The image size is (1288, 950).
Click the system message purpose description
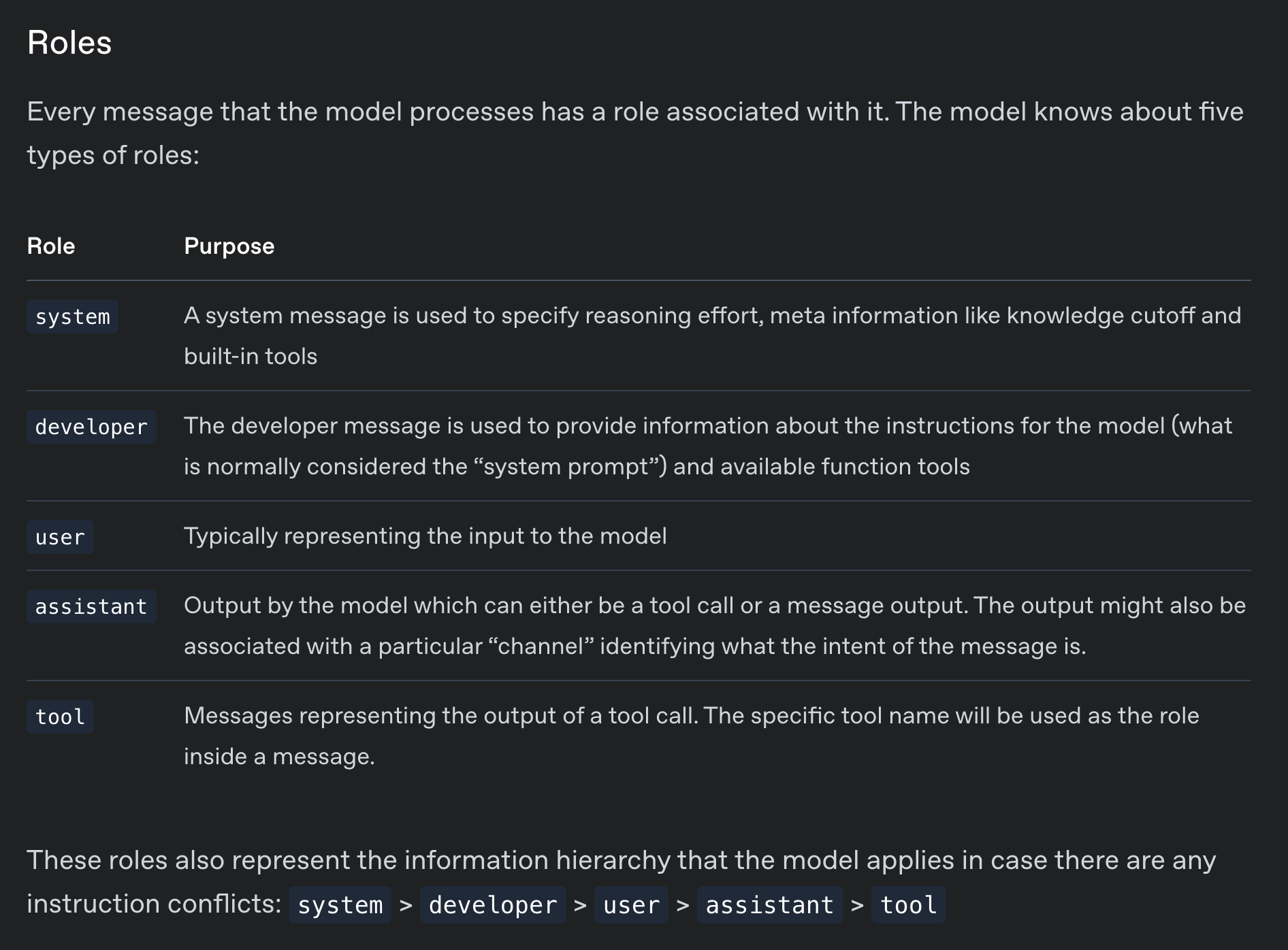click(713, 335)
